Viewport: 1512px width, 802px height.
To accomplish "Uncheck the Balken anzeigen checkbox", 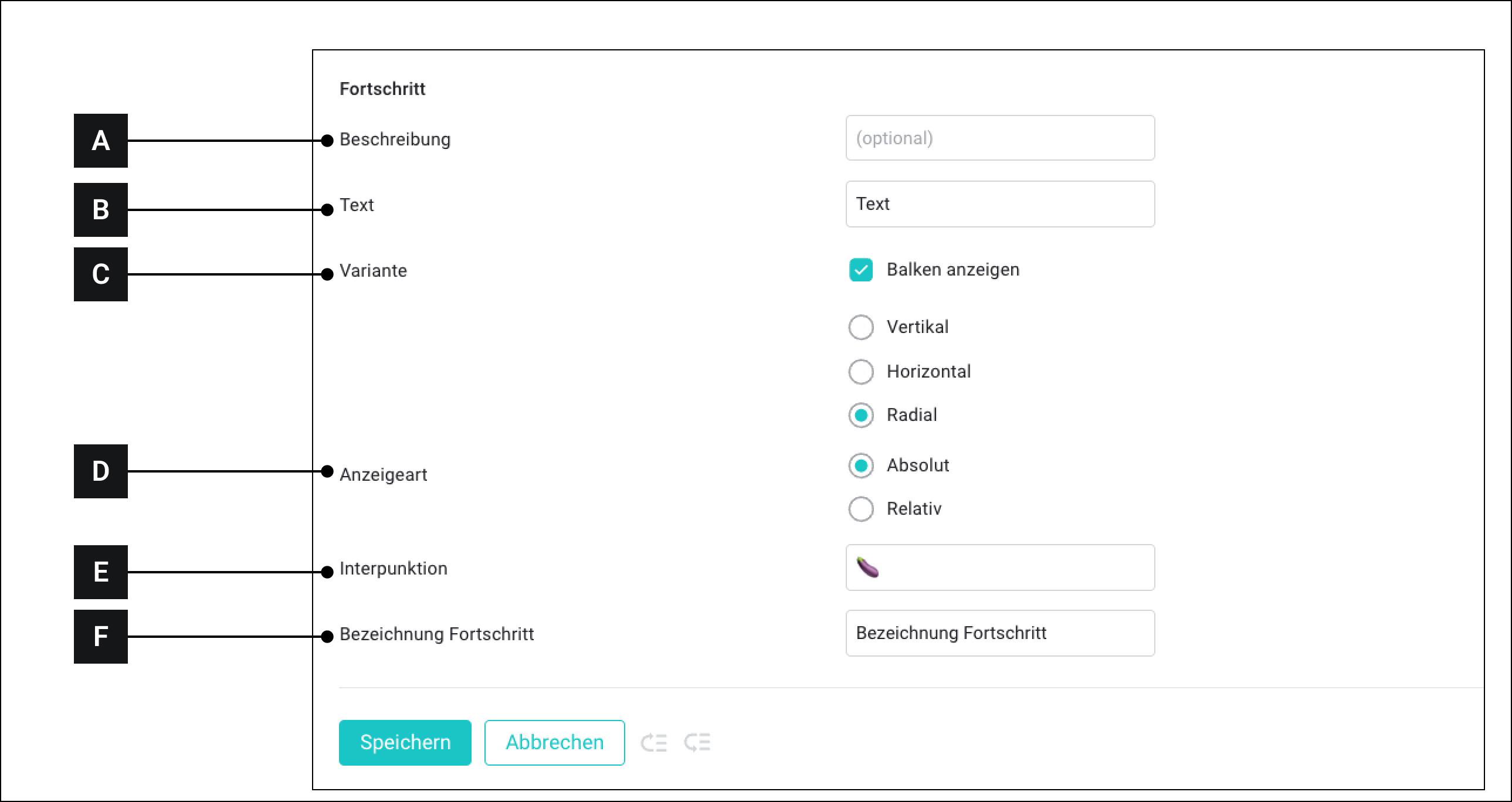I will tap(860, 270).
